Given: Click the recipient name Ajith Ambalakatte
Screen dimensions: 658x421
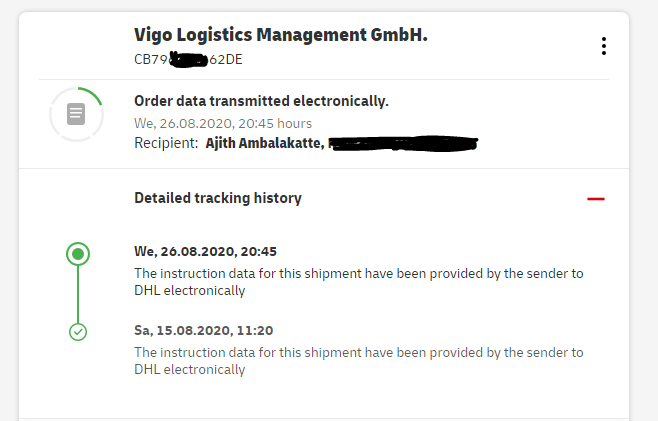Looking at the screenshot, I should (x=265, y=143).
